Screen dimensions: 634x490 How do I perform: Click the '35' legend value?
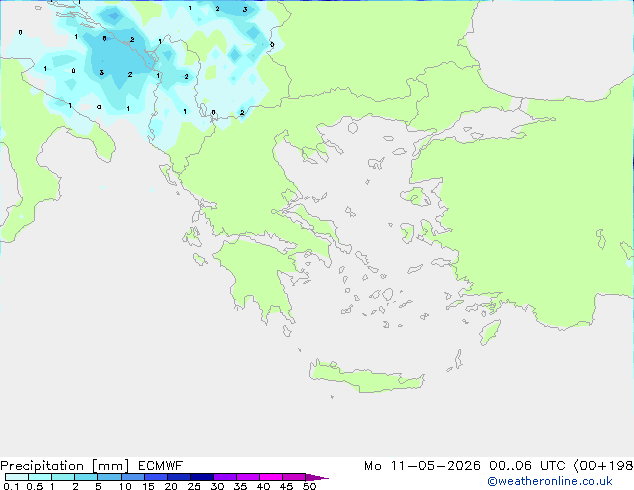(x=240, y=486)
